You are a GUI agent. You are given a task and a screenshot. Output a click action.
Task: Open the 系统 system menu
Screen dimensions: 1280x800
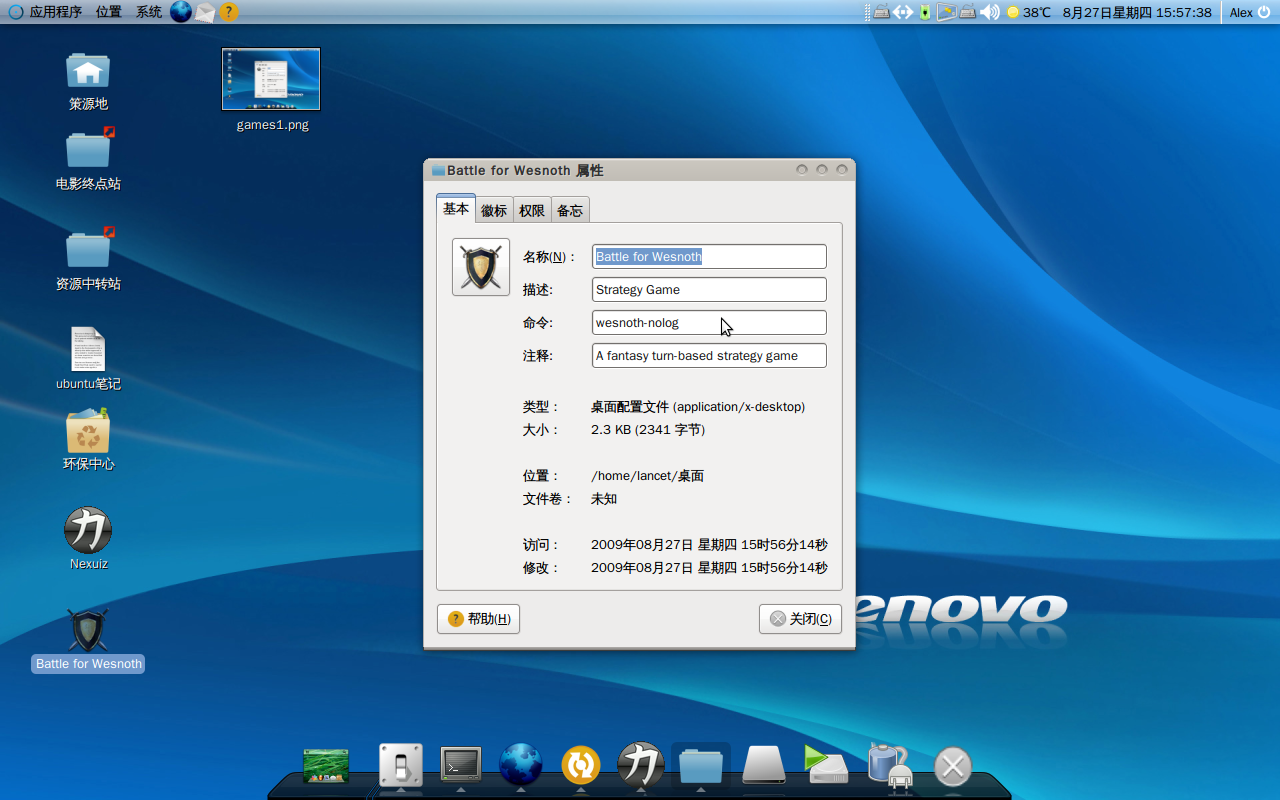(149, 12)
